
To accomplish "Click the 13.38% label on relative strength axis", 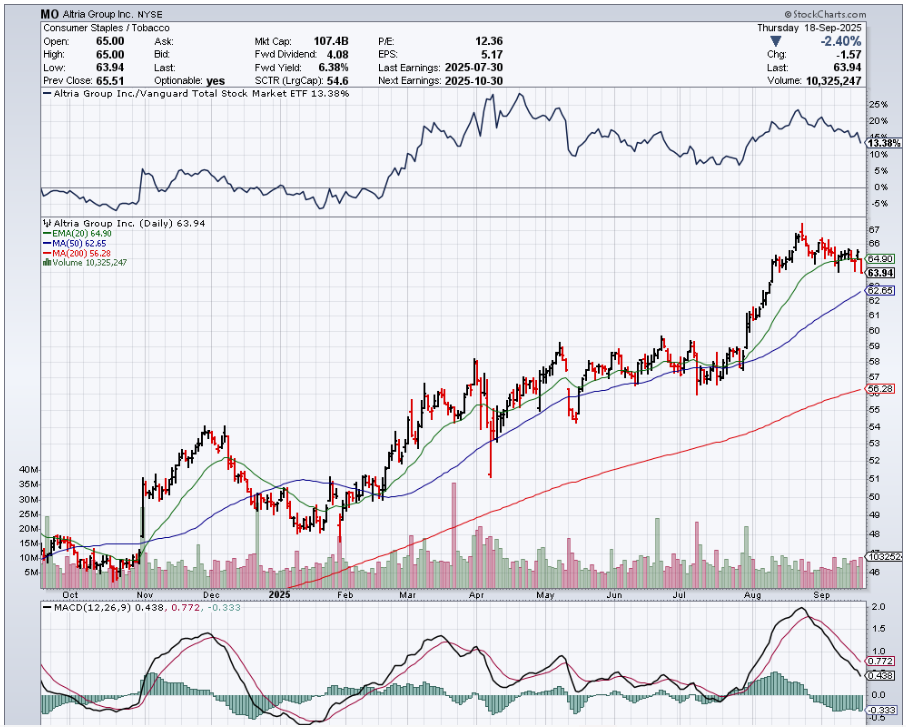I will 885,143.
